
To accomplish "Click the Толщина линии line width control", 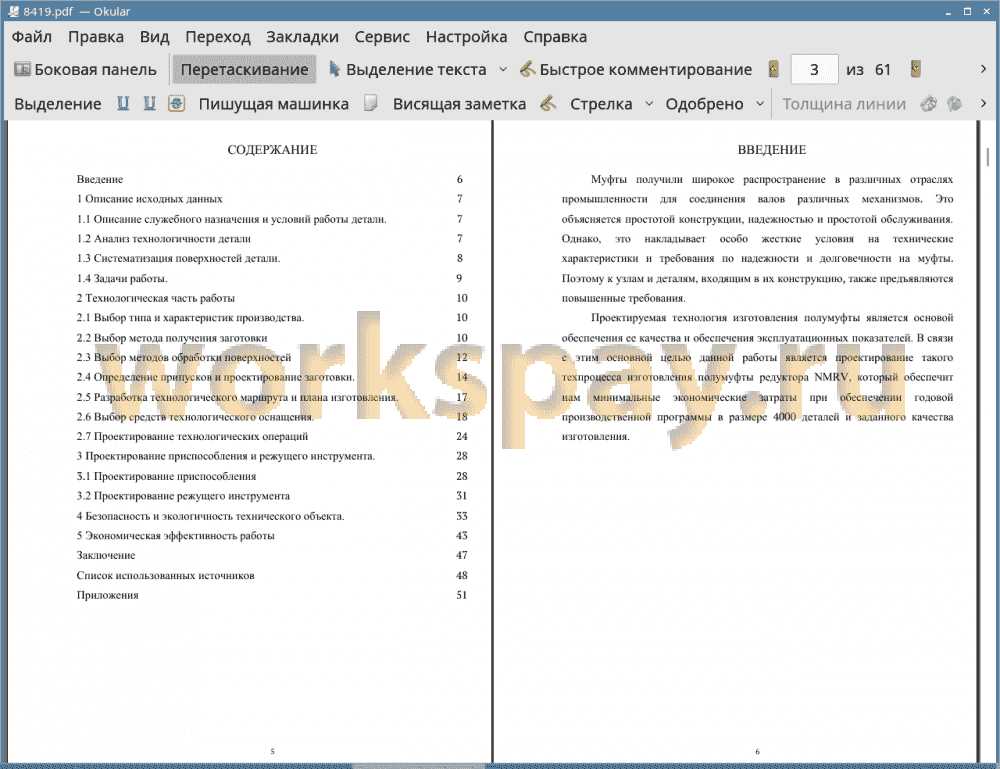I will click(844, 104).
